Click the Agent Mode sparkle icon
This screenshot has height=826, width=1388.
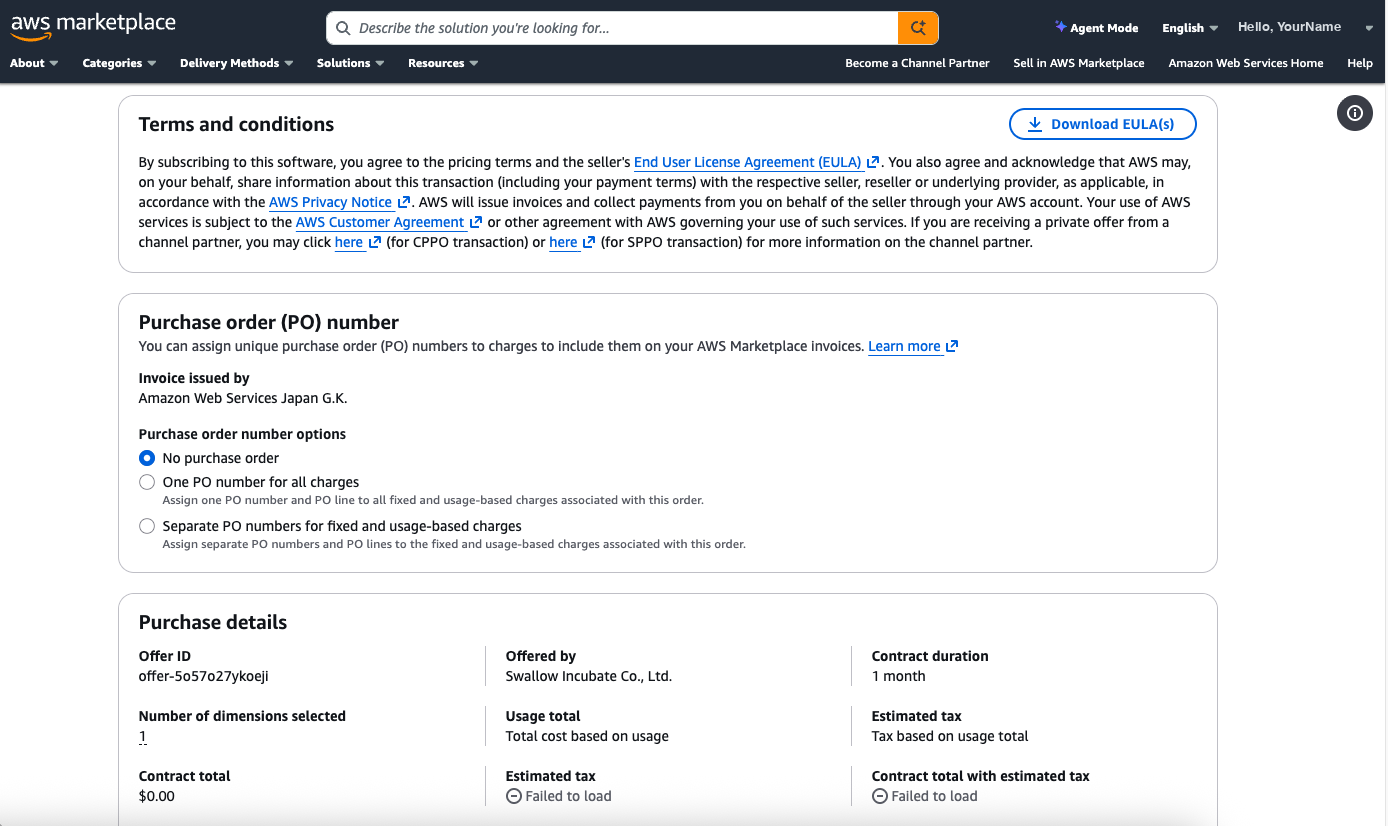point(1060,27)
